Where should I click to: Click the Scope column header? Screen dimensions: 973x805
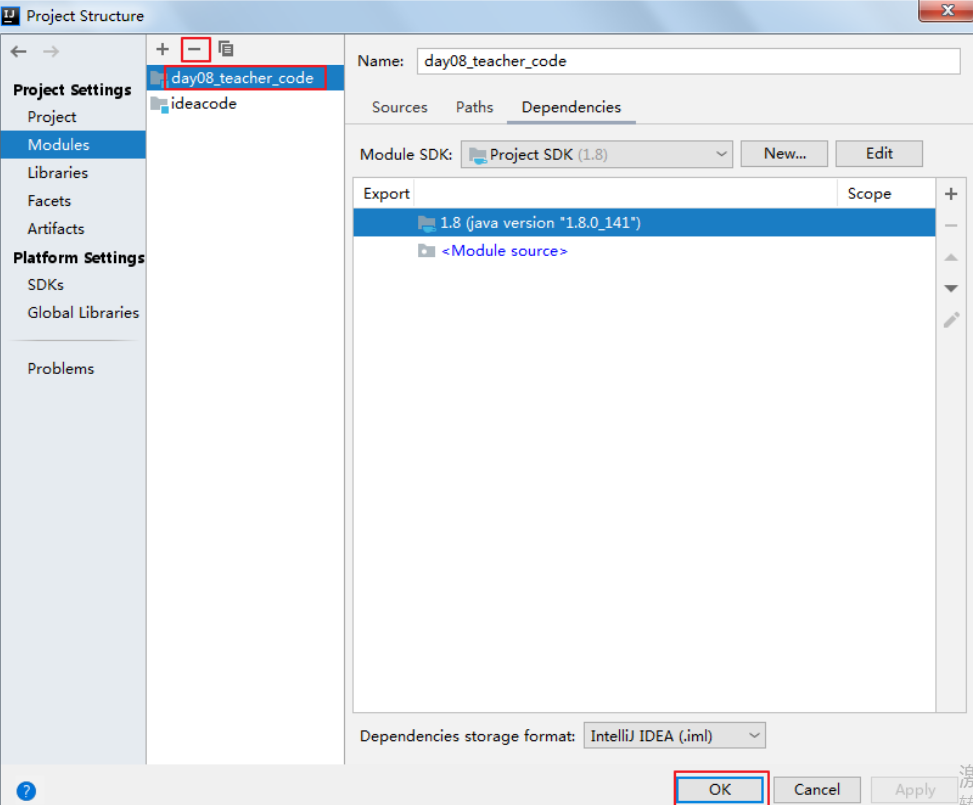click(x=869, y=194)
